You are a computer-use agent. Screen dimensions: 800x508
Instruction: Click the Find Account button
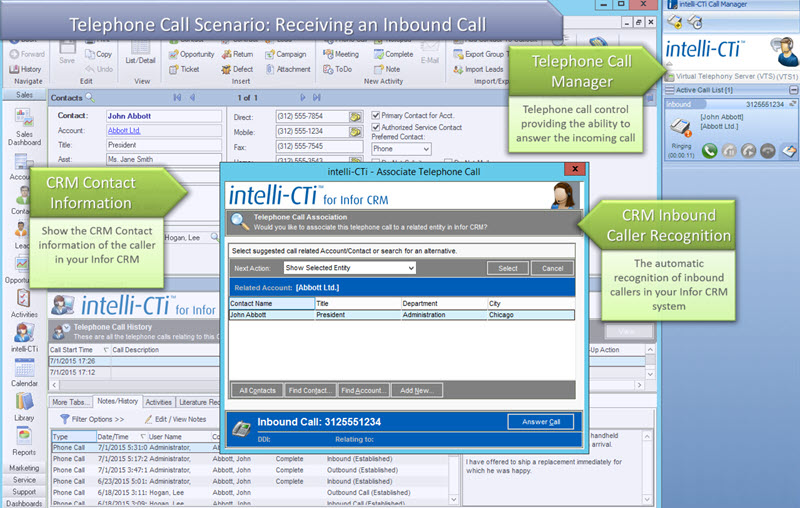coord(364,391)
